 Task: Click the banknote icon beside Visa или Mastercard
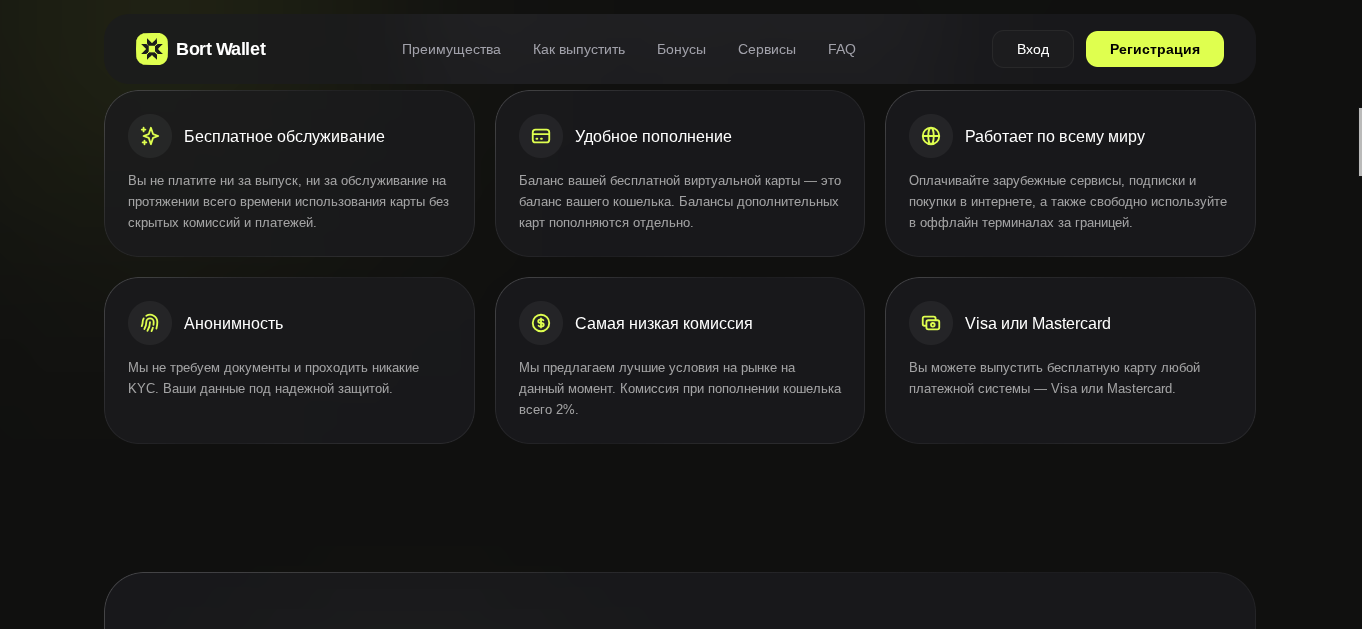click(x=931, y=323)
